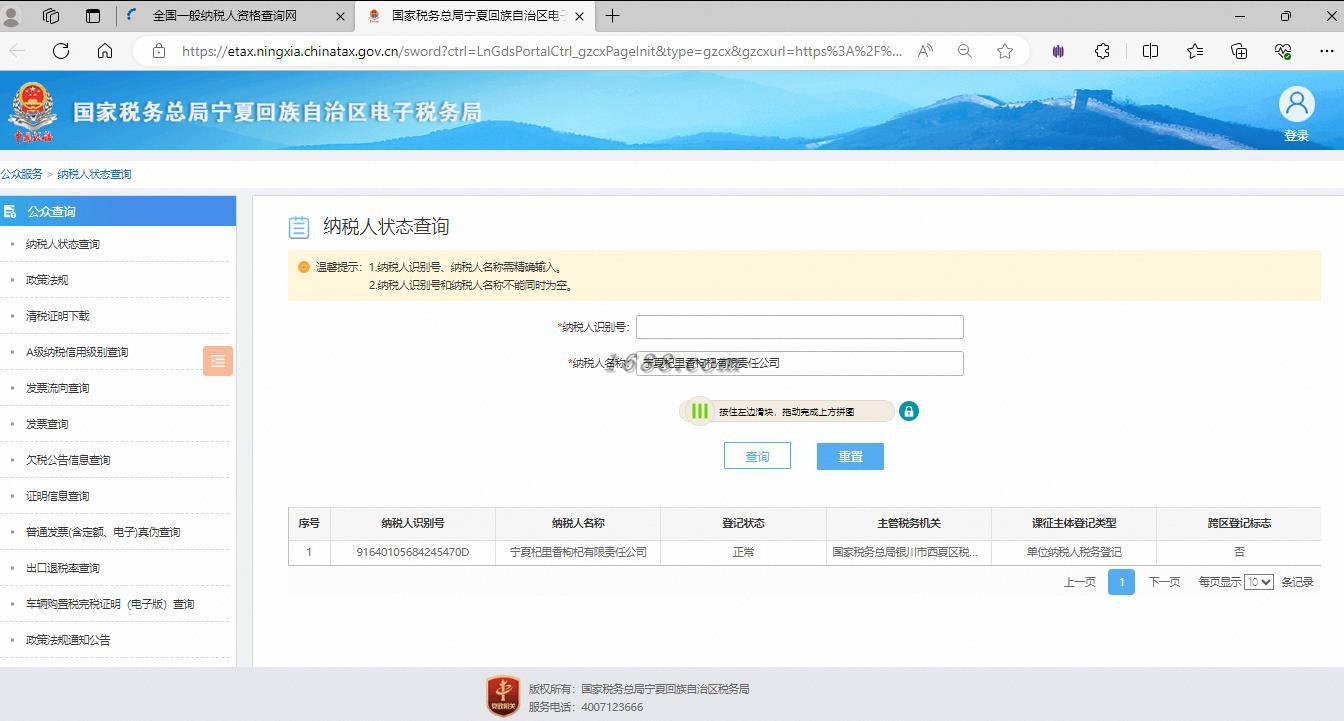Click table cell 宁夏杞里香枸杞有限责任公司
The image size is (1344, 721).
tap(578, 552)
